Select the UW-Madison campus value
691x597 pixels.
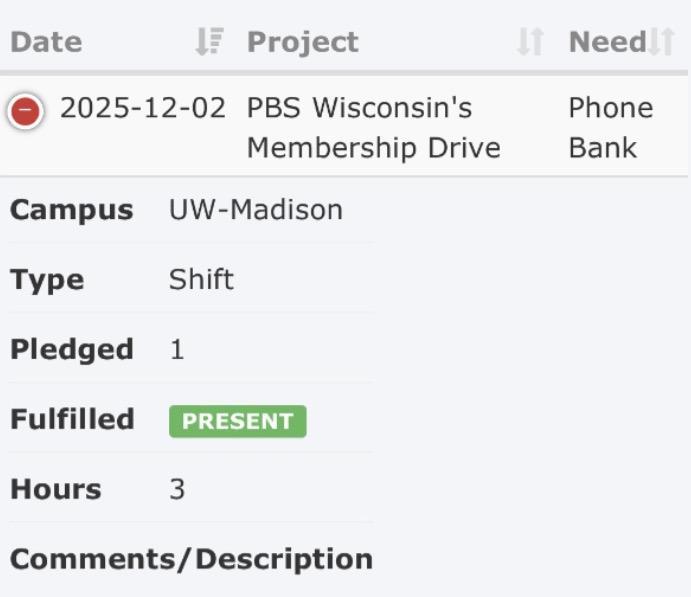click(x=256, y=210)
